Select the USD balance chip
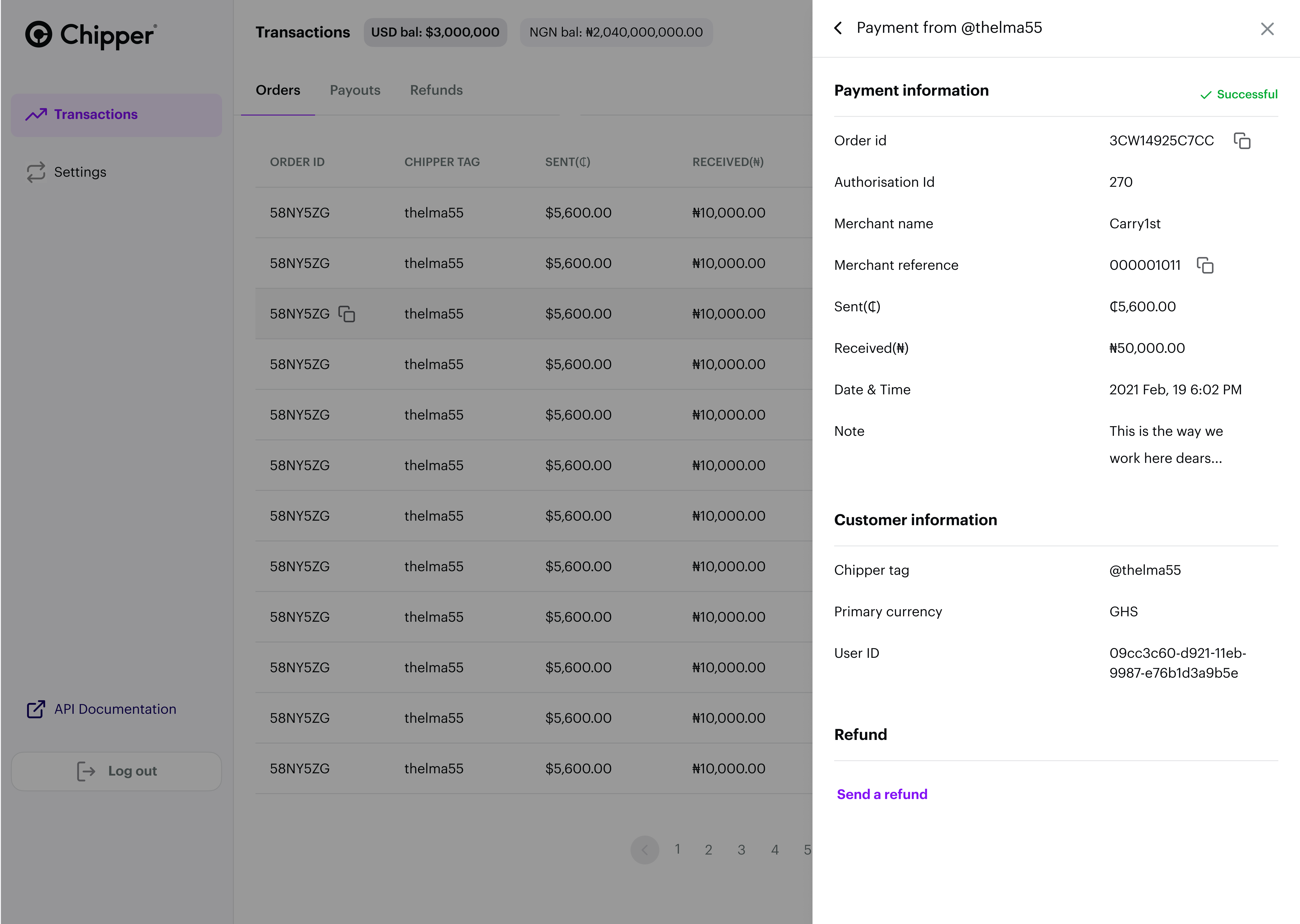The height and width of the screenshot is (924, 1300). click(435, 32)
